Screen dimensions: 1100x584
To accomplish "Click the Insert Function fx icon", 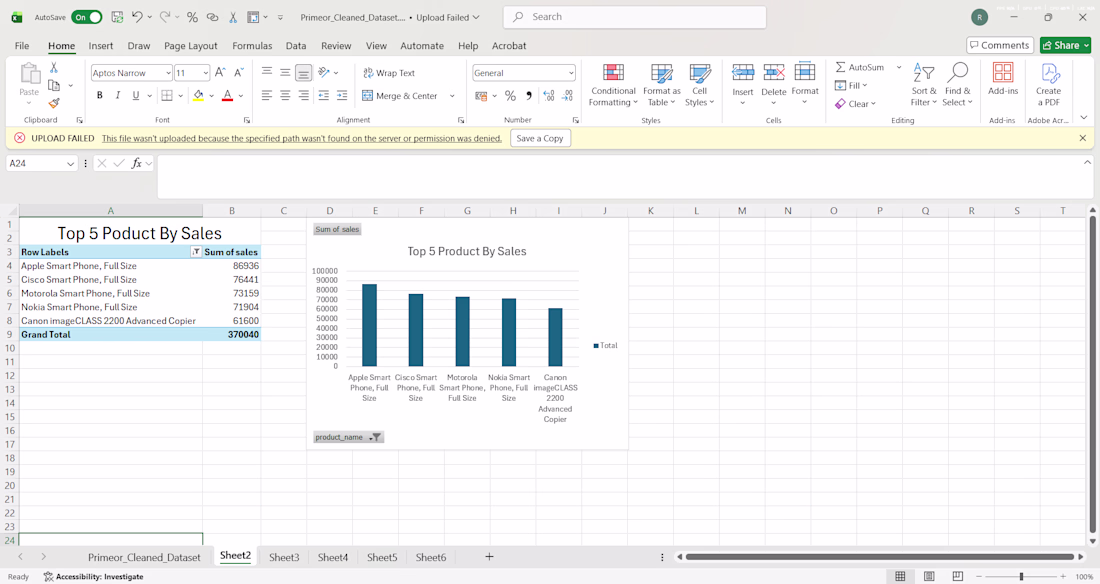I will coord(137,163).
